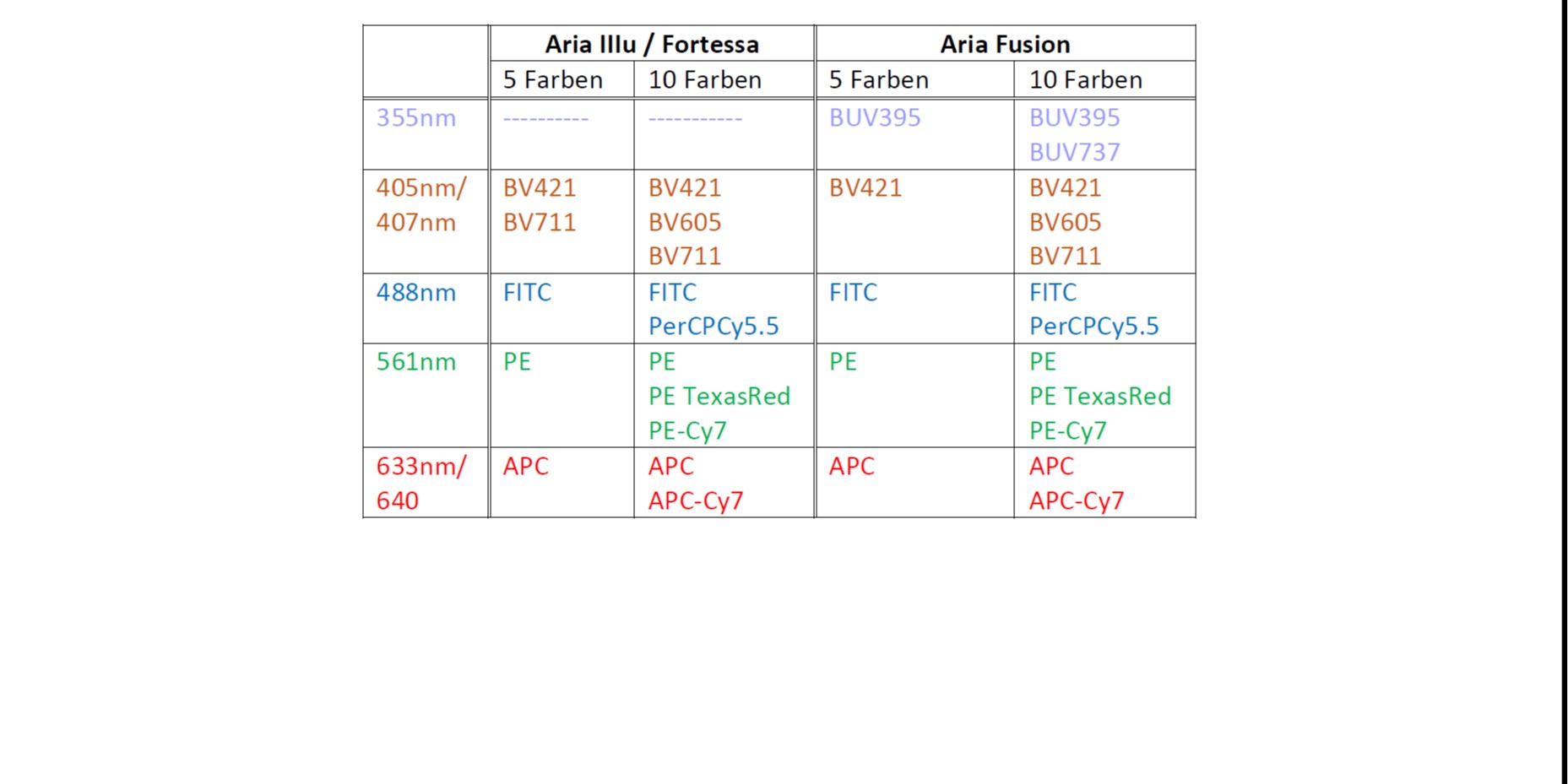Select 5 Farben under Aria IIIu / Fortessa
1568x784 pixels.
coord(552,79)
